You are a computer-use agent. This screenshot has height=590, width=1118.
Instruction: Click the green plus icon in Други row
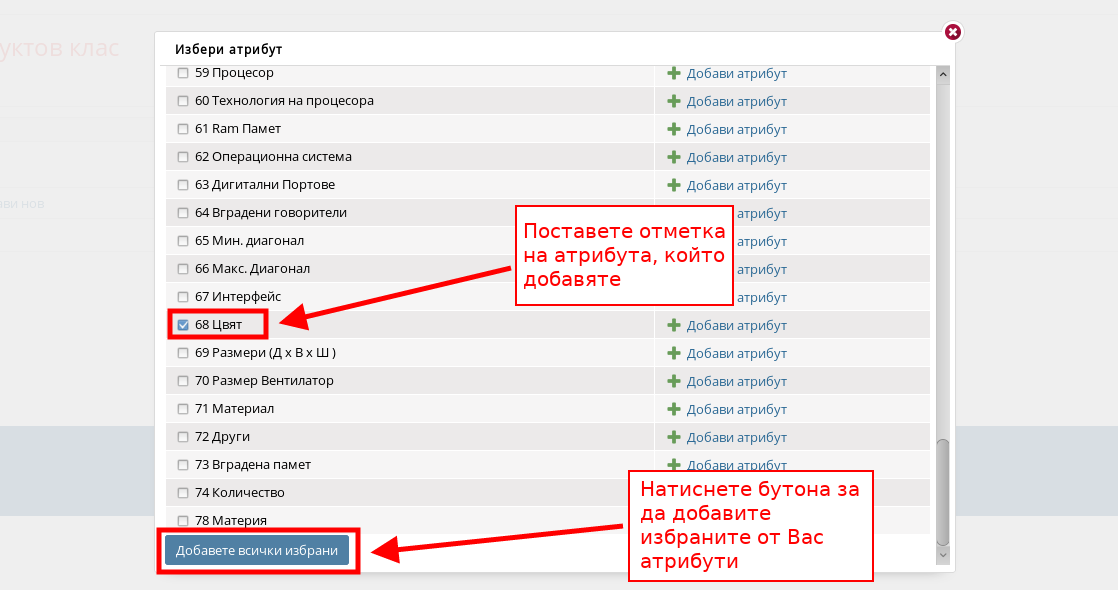pos(674,437)
